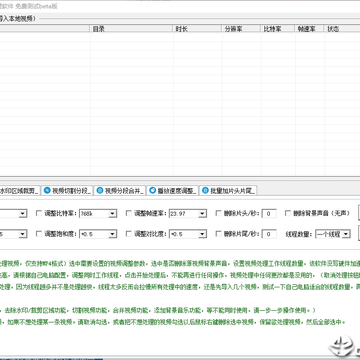Image resolution: width=360 pixels, height=360 pixels.
Task: Switch to the 视频切割分段 tab
Action: 67,191
